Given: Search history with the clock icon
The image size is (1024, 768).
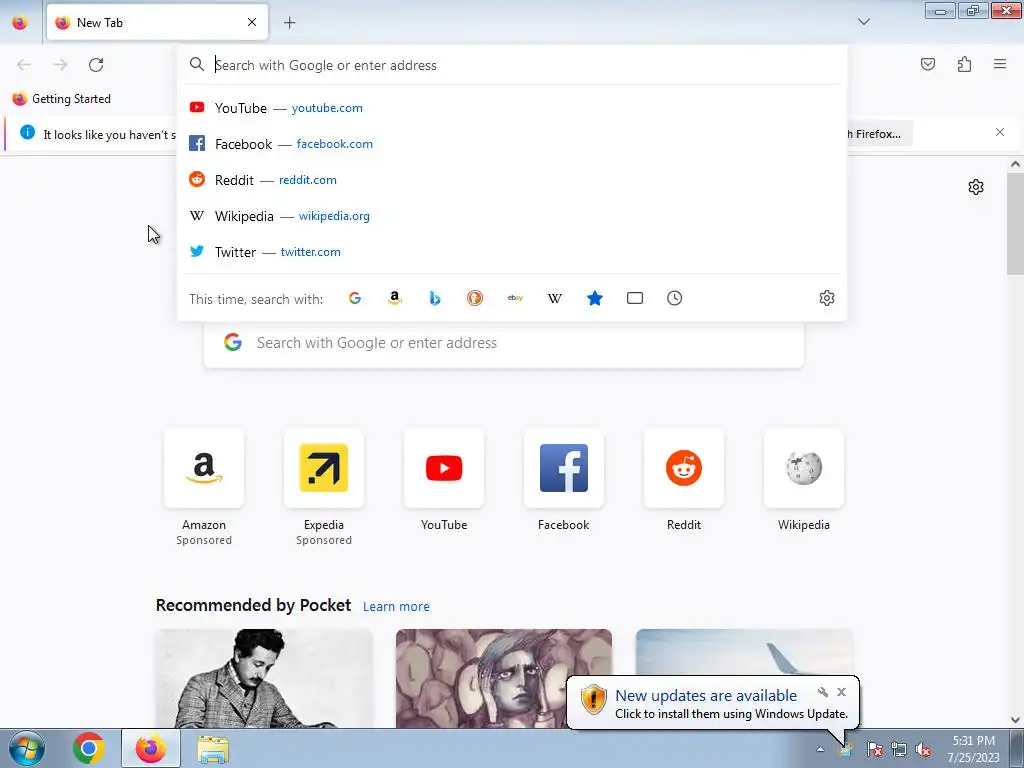Looking at the screenshot, I should click(675, 298).
